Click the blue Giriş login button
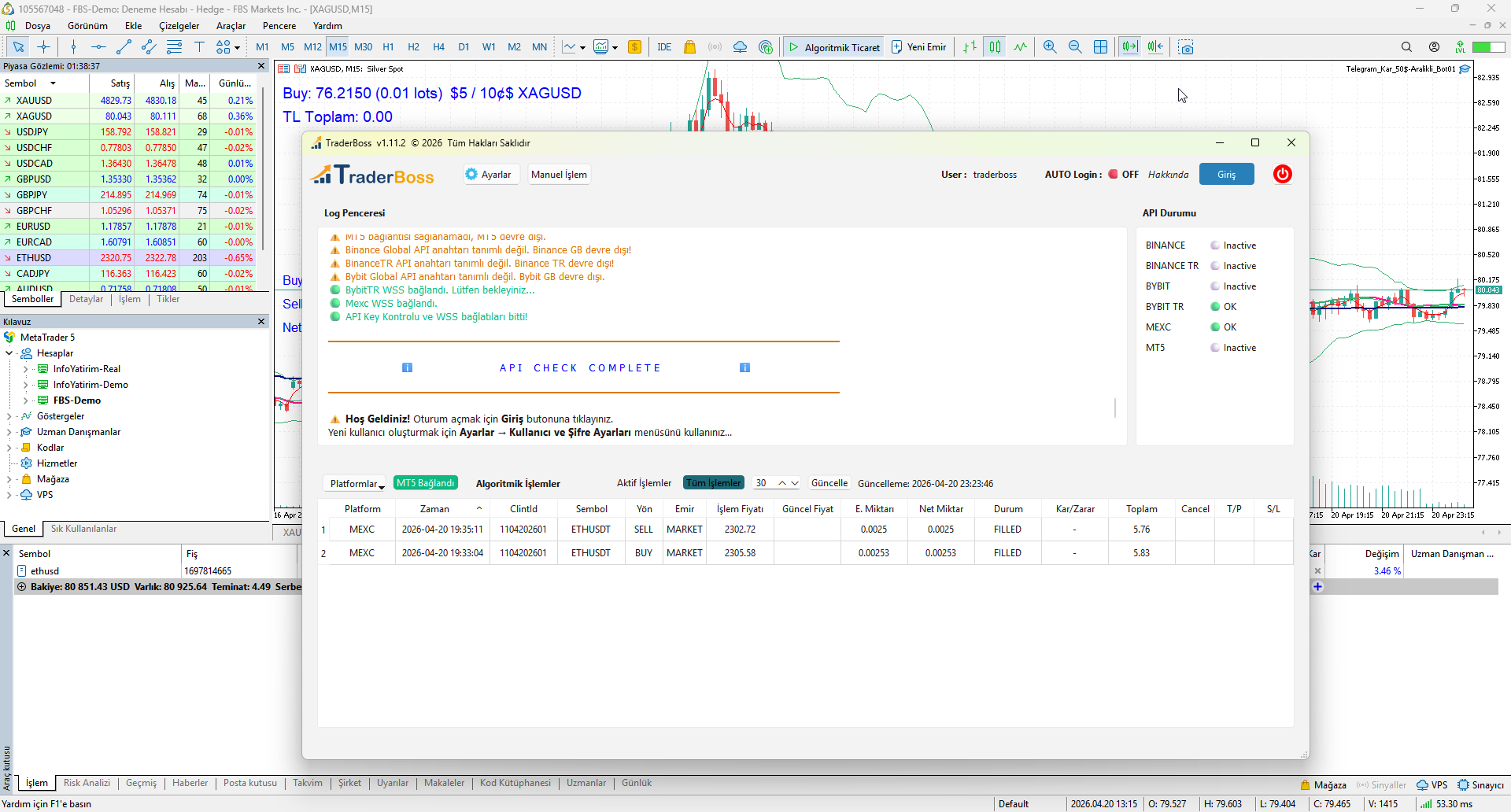This screenshot has height=812, width=1511. tap(1226, 174)
